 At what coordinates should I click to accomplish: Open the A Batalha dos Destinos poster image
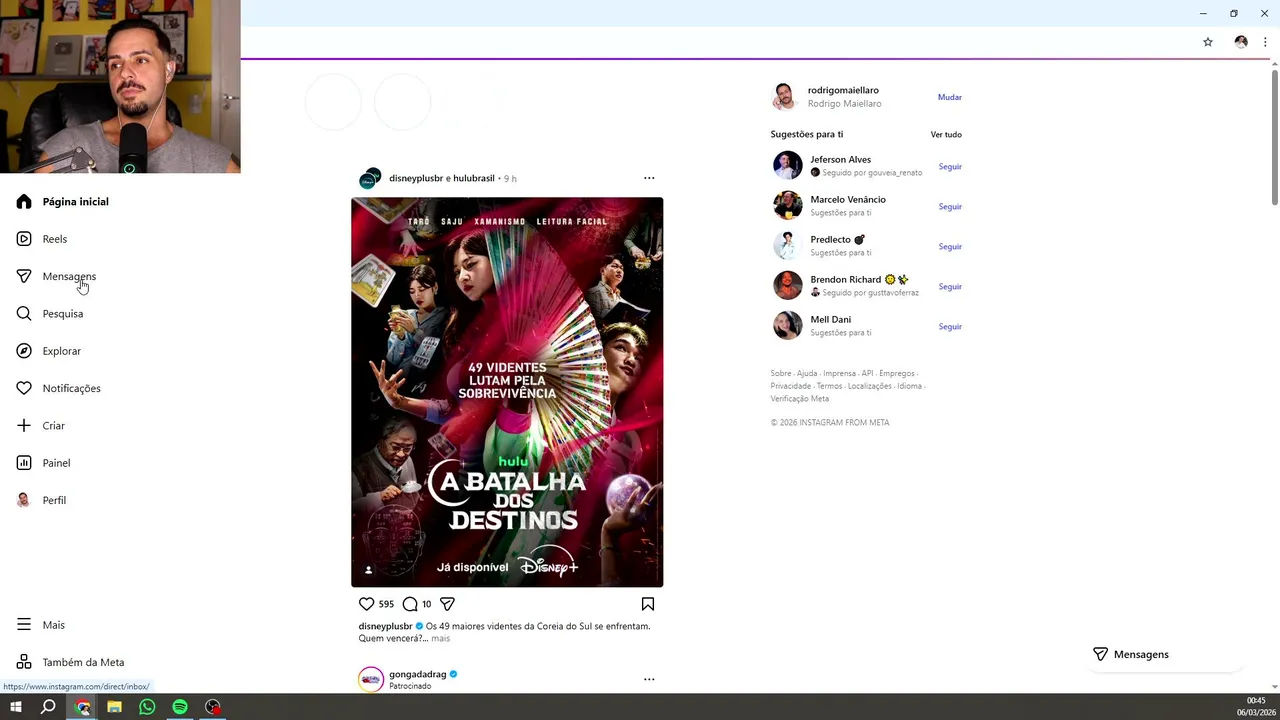pos(507,392)
